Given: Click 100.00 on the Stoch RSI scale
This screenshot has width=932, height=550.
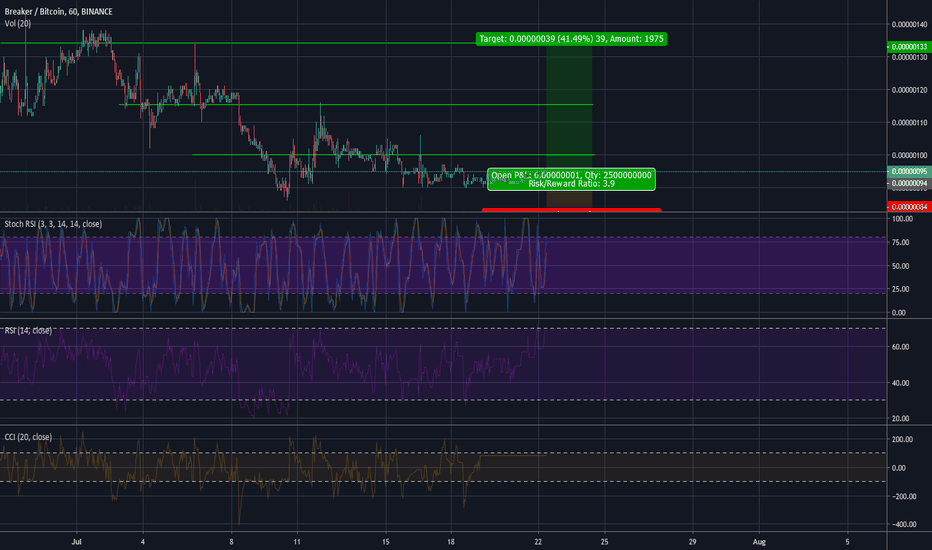Looking at the screenshot, I should 902,219.
